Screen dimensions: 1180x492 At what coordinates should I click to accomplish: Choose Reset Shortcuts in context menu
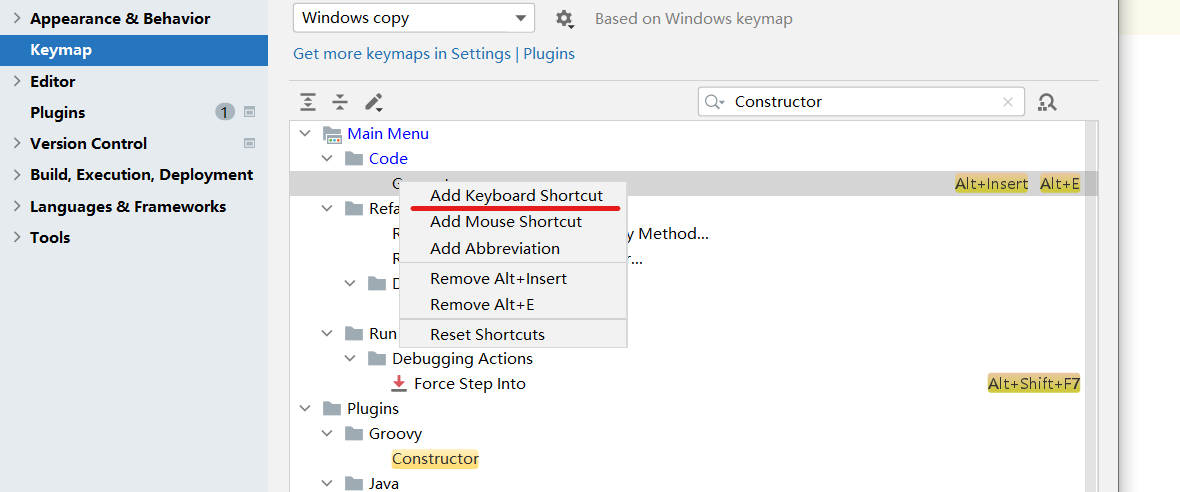(487, 334)
